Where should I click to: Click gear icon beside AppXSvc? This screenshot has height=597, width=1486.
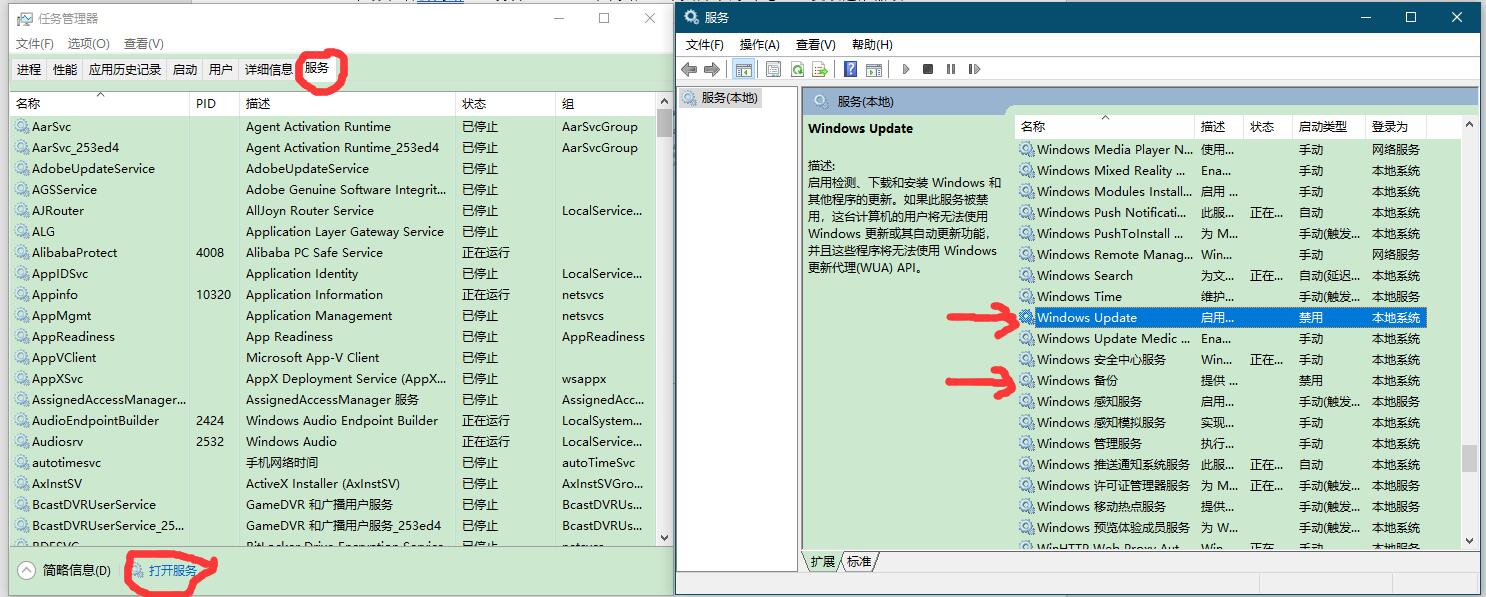point(21,378)
